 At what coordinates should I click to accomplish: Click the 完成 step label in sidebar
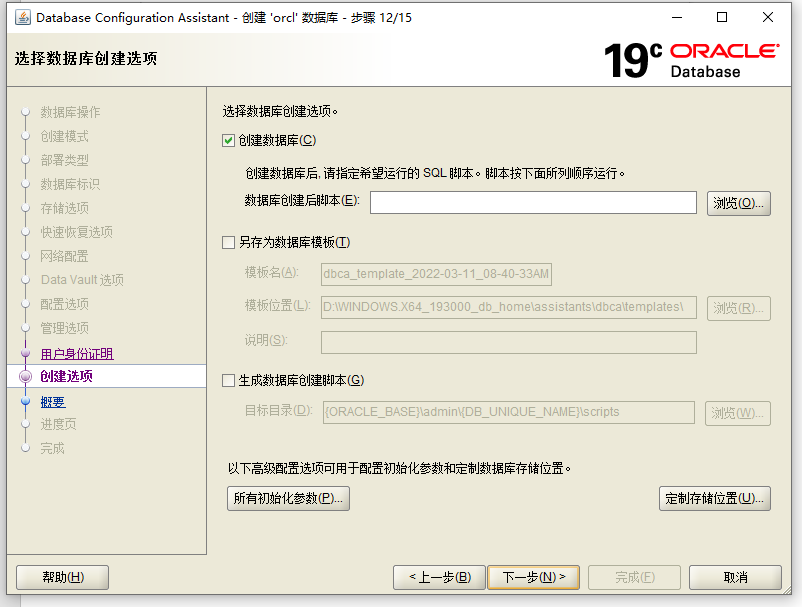[53, 448]
